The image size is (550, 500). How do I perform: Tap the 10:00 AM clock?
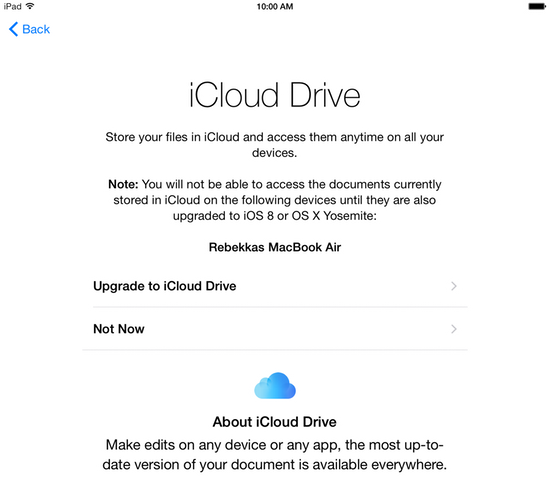tap(275, 6)
